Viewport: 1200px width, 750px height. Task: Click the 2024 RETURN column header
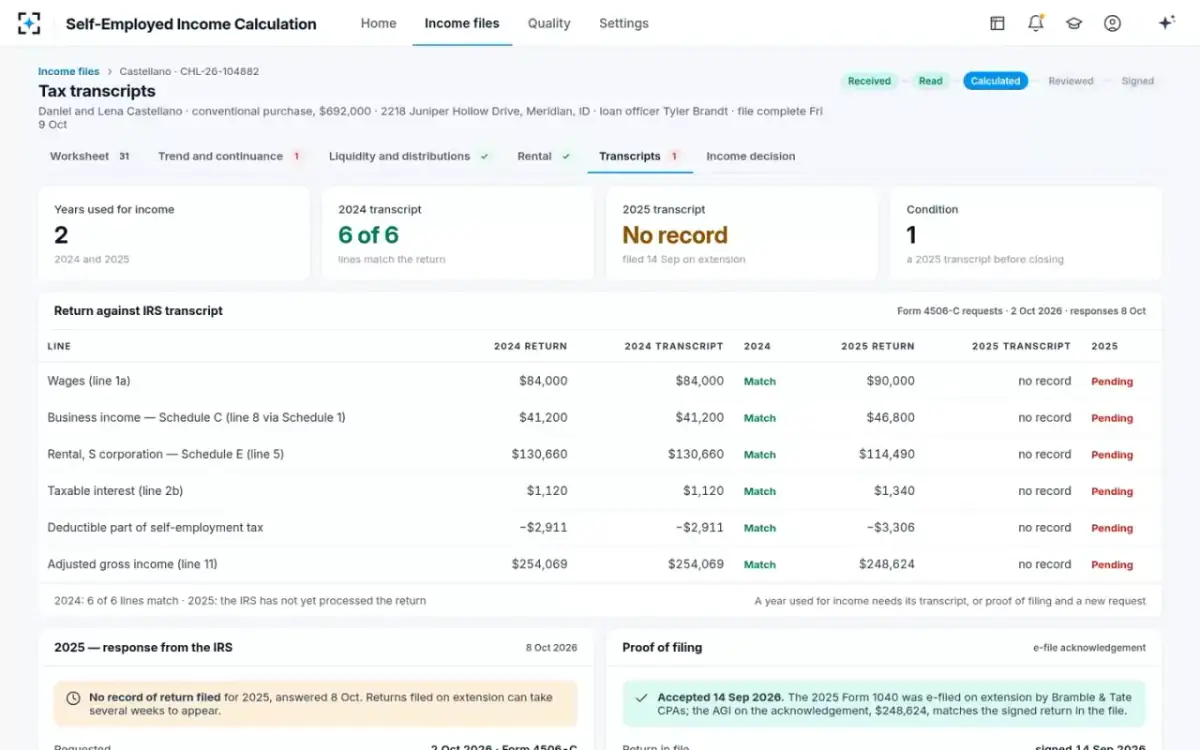530,346
